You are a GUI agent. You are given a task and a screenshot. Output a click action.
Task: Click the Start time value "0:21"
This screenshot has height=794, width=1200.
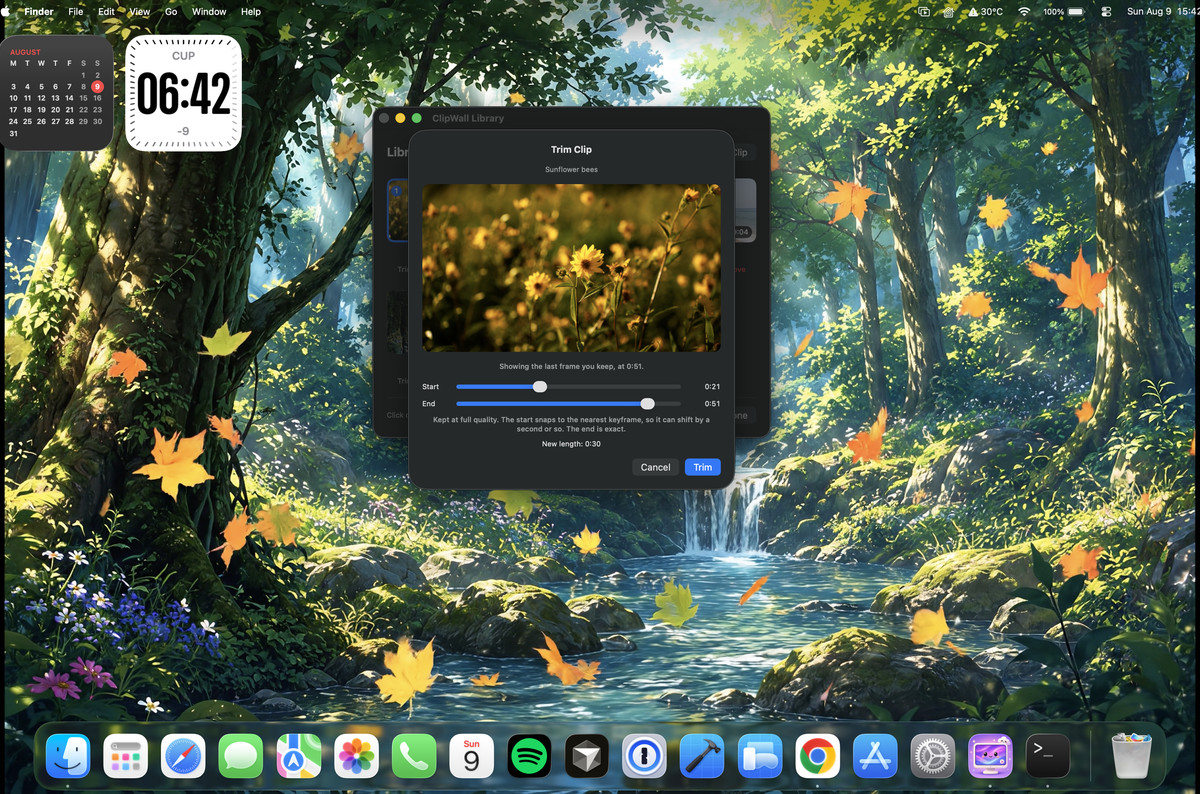tap(712, 386)
